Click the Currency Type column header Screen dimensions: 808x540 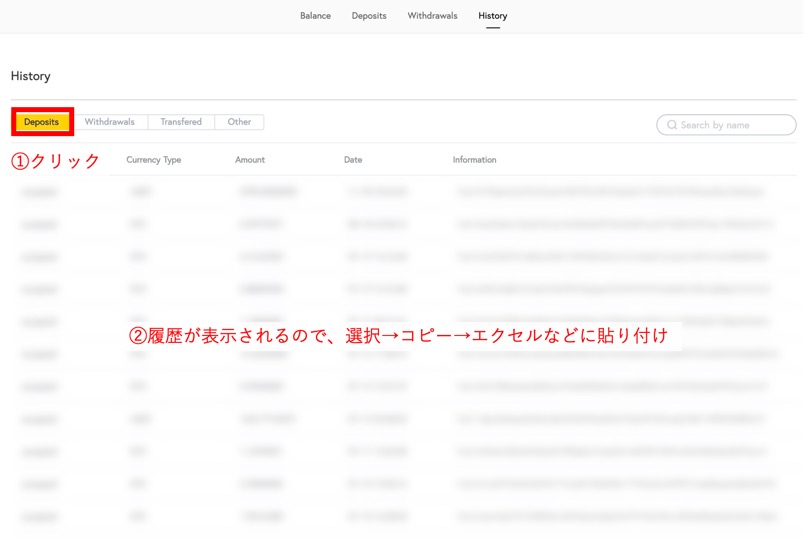(x=154, y=160)
